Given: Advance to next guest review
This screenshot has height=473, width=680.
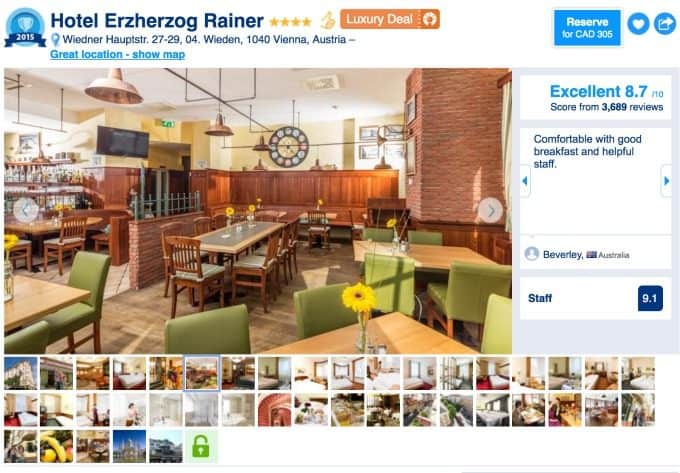Looking at the screenshot, I should [666, 181].
